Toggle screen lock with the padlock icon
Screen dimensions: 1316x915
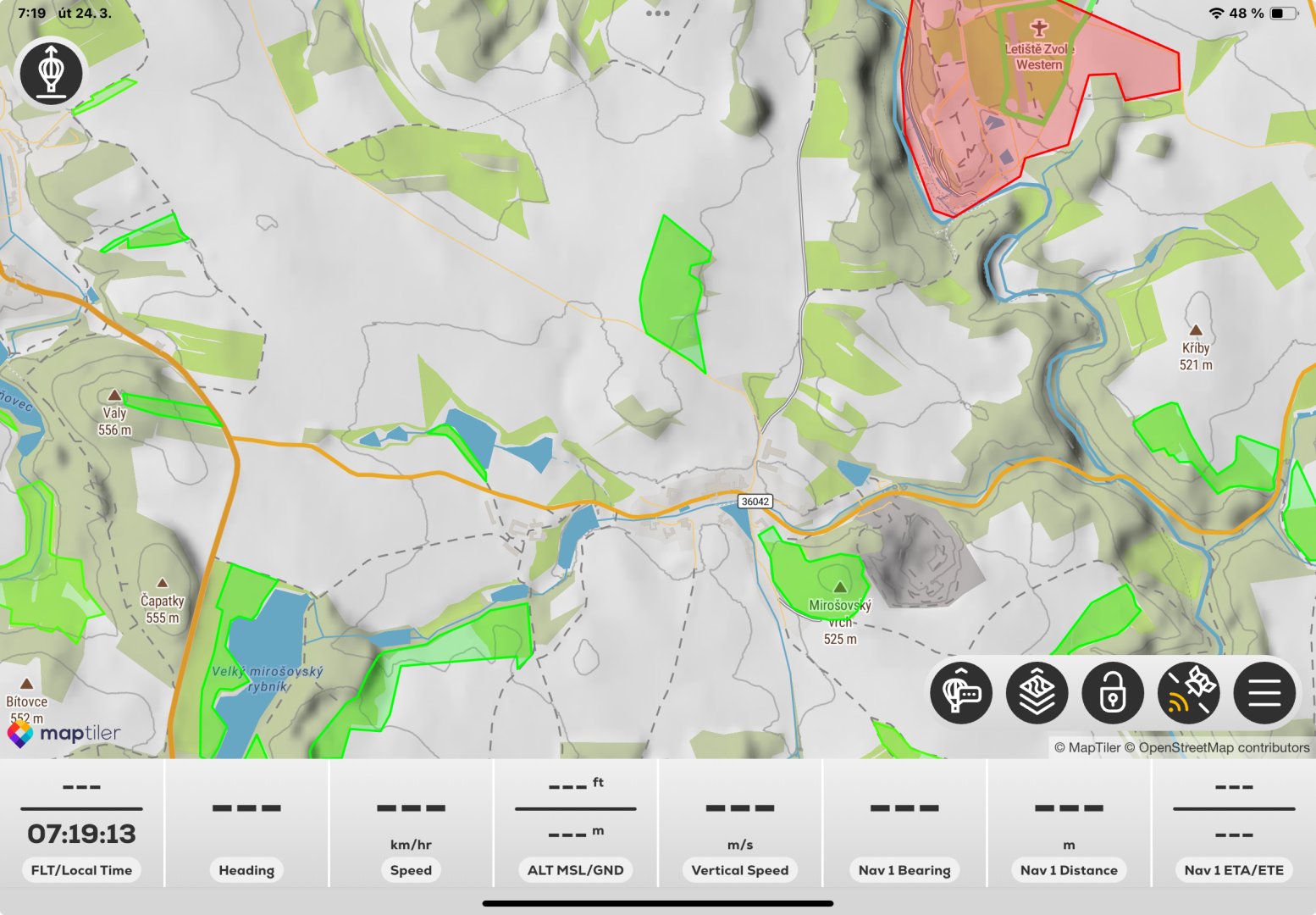1113,693
